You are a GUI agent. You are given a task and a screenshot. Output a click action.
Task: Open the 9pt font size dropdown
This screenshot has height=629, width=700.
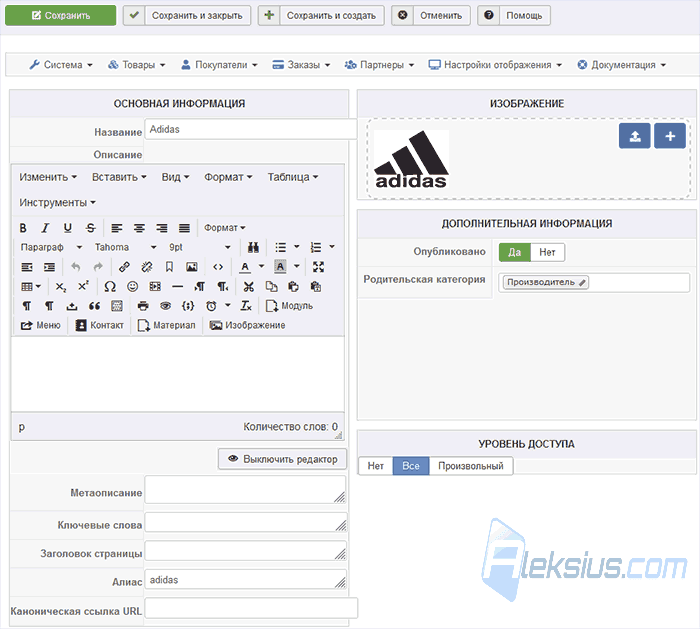[x=200, y=247]
